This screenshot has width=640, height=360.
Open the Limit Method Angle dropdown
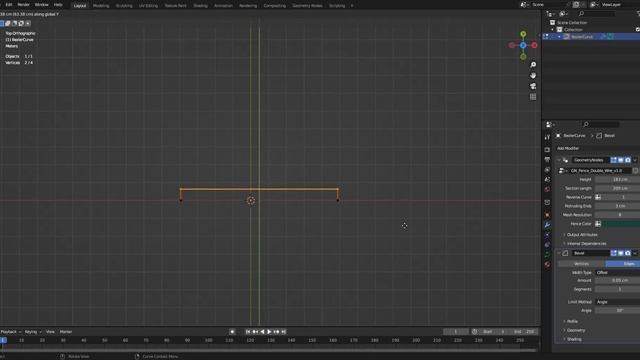618,302
